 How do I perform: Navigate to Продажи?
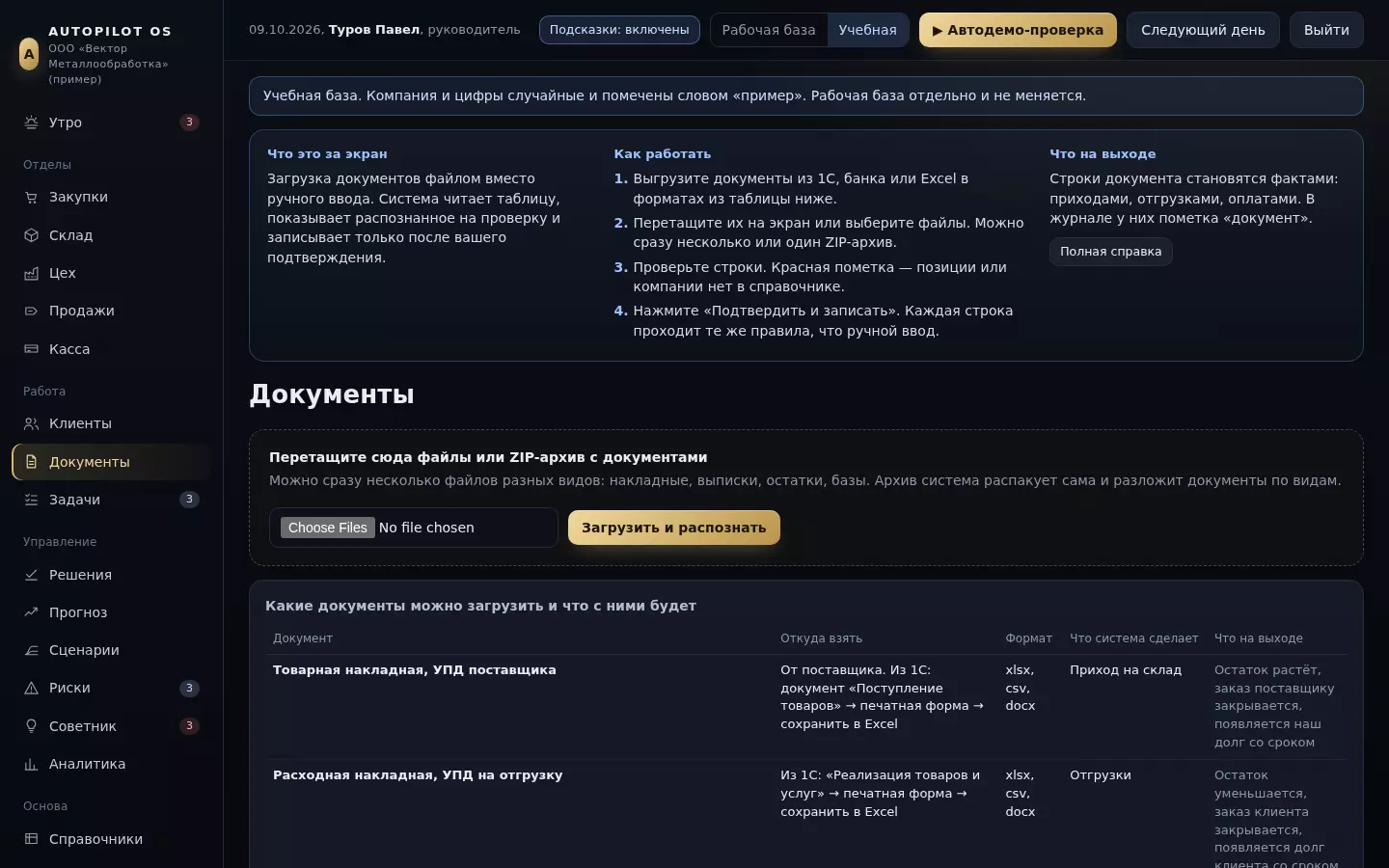(x=111, y=311)
